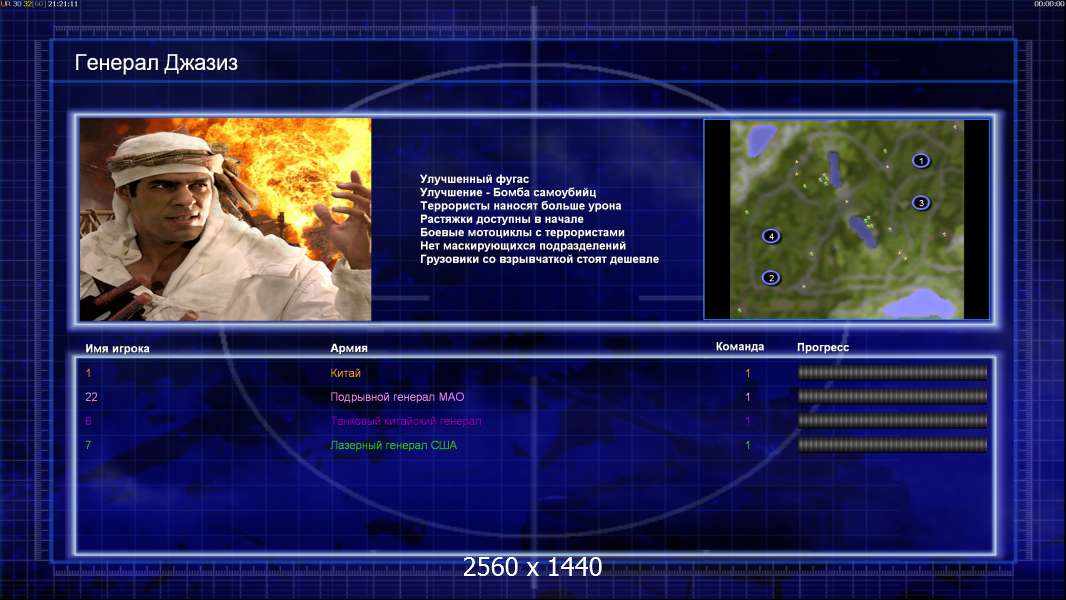Click the 'Прогресс' column header

tap(823, 347)
